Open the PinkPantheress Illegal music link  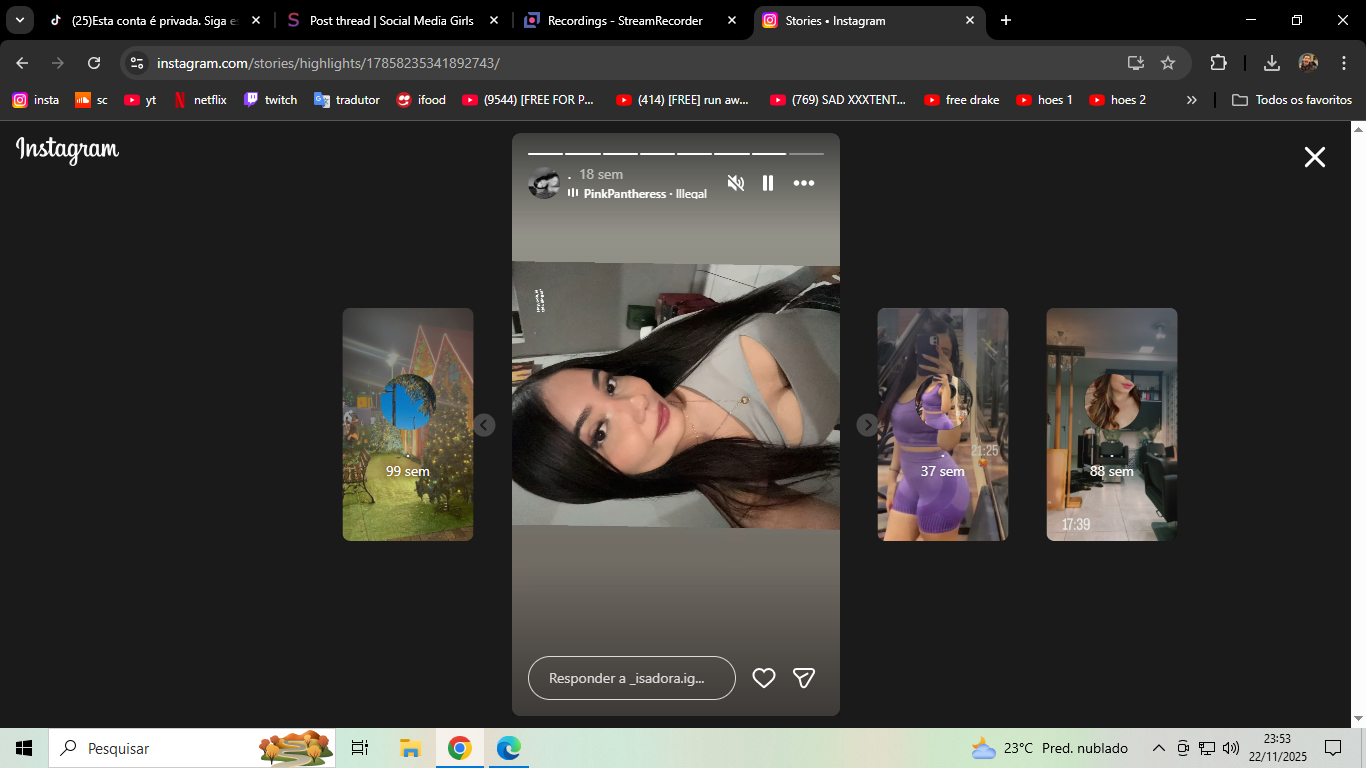(644, 194)
